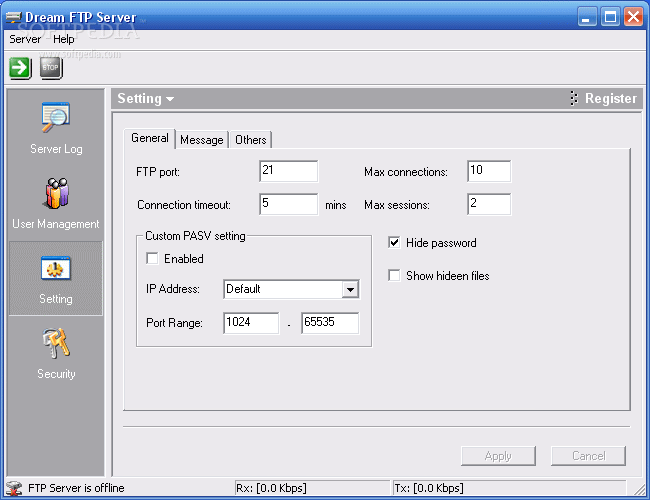The height and width of the screenshot is (500, 650).
Task: Open the Help menu
Action: click(x=63, y=39)
